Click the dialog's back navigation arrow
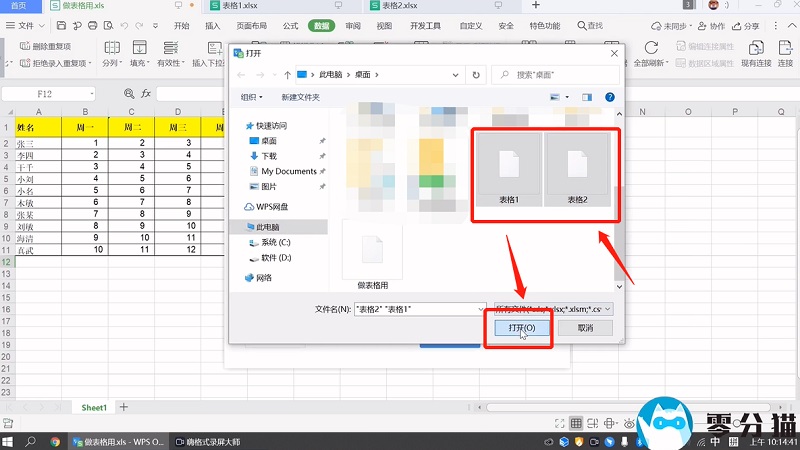Viewport: 800px width, 450px height. [x=242, y=75]
